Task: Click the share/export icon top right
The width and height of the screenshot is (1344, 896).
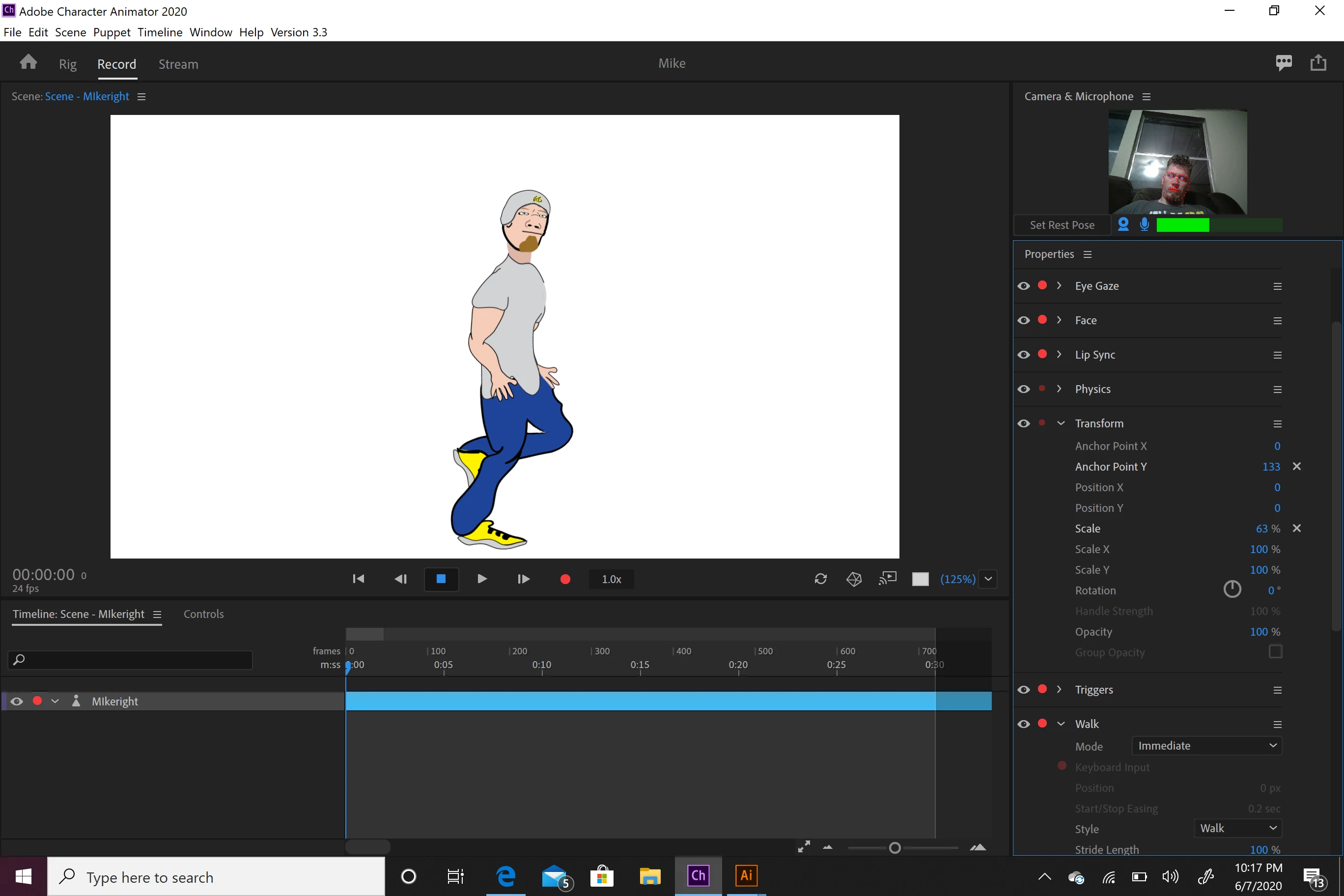Action: coord(1318,62)
